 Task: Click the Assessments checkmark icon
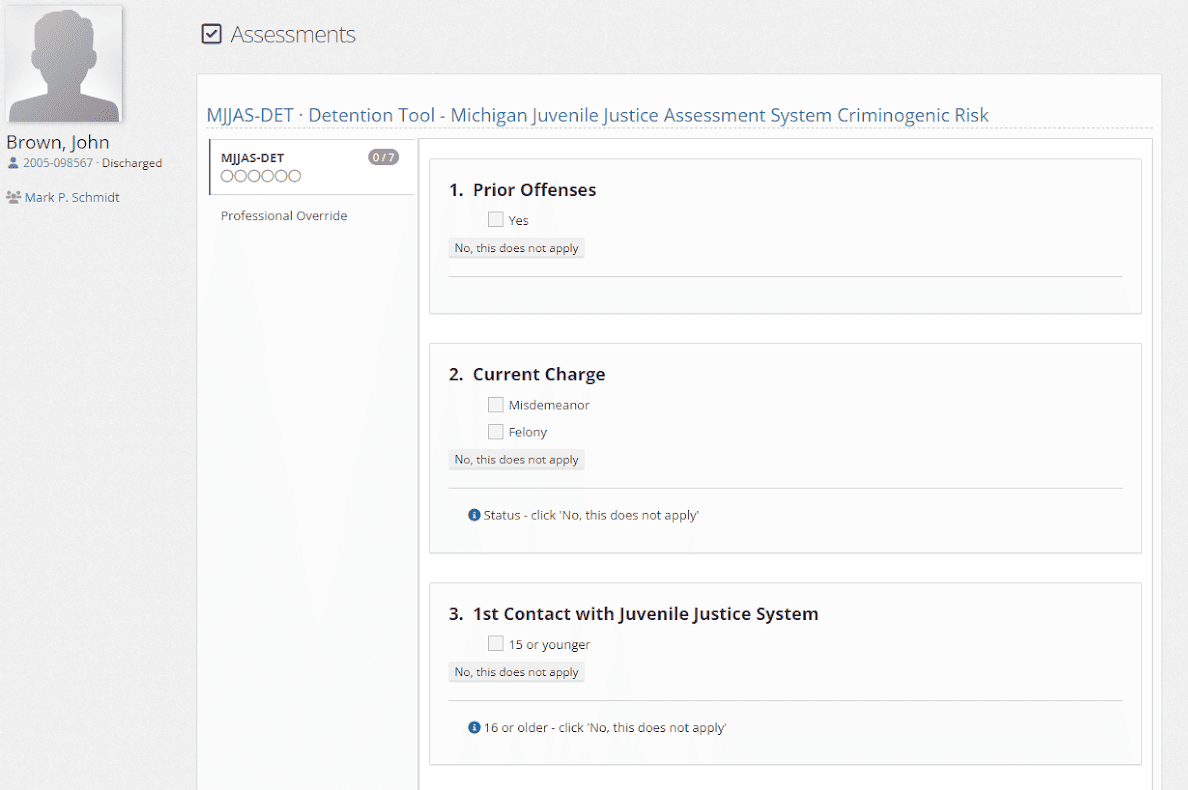(x=211, y=33)
